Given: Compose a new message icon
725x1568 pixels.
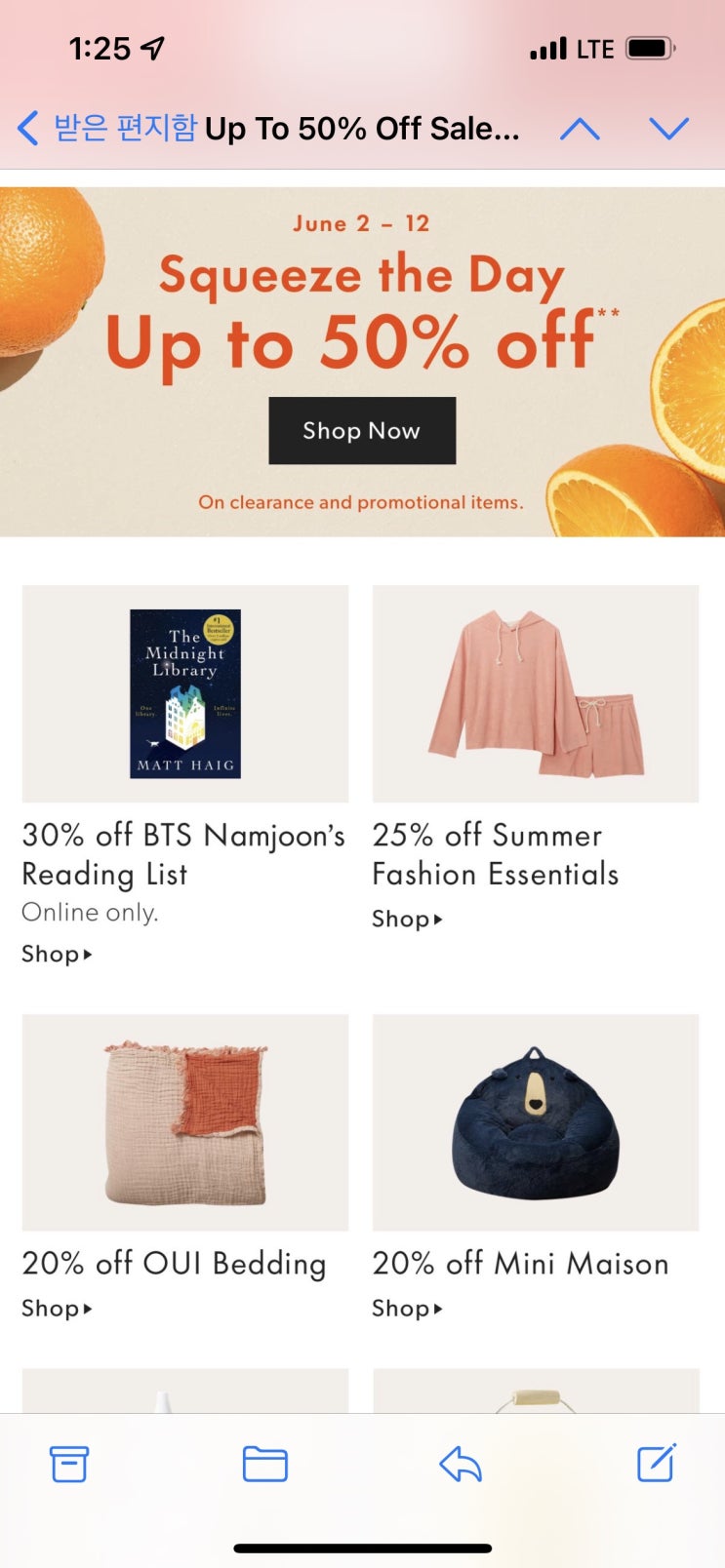Looking at the screenshot, I should (657, 1462).
